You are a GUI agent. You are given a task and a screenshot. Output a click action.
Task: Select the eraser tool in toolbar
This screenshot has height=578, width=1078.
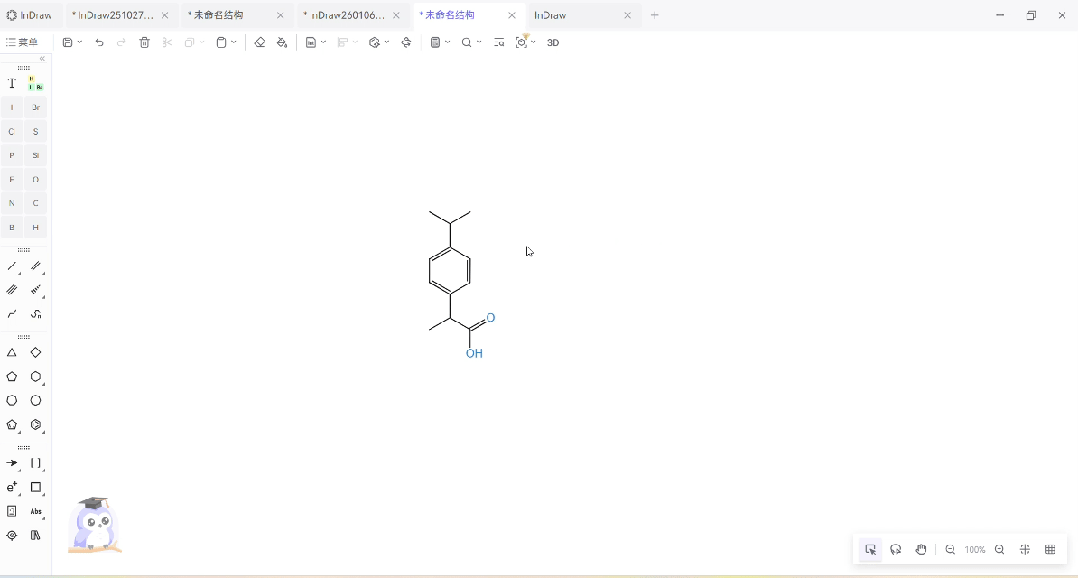[259, 43]
